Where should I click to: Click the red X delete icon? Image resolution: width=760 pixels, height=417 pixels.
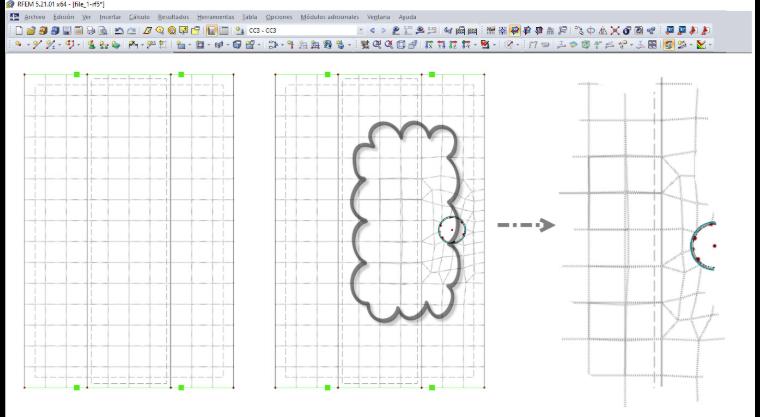coord(615,31)
